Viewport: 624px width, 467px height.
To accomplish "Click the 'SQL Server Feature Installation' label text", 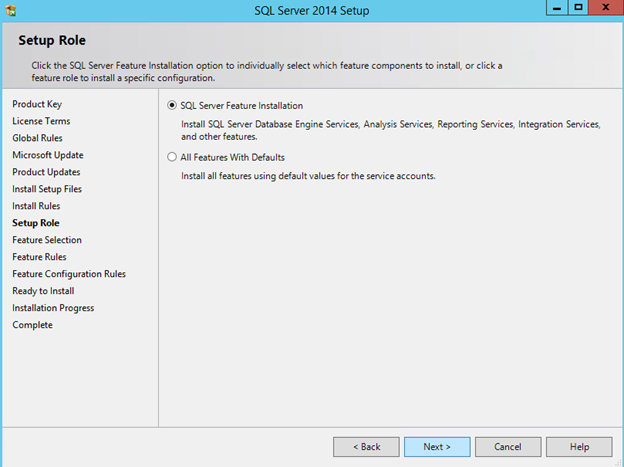I will 242,106.
